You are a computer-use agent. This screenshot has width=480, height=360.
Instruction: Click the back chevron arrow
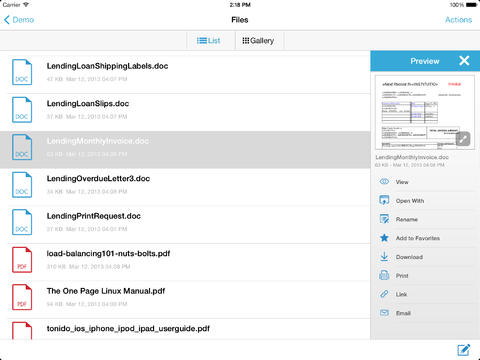point(7,20)
